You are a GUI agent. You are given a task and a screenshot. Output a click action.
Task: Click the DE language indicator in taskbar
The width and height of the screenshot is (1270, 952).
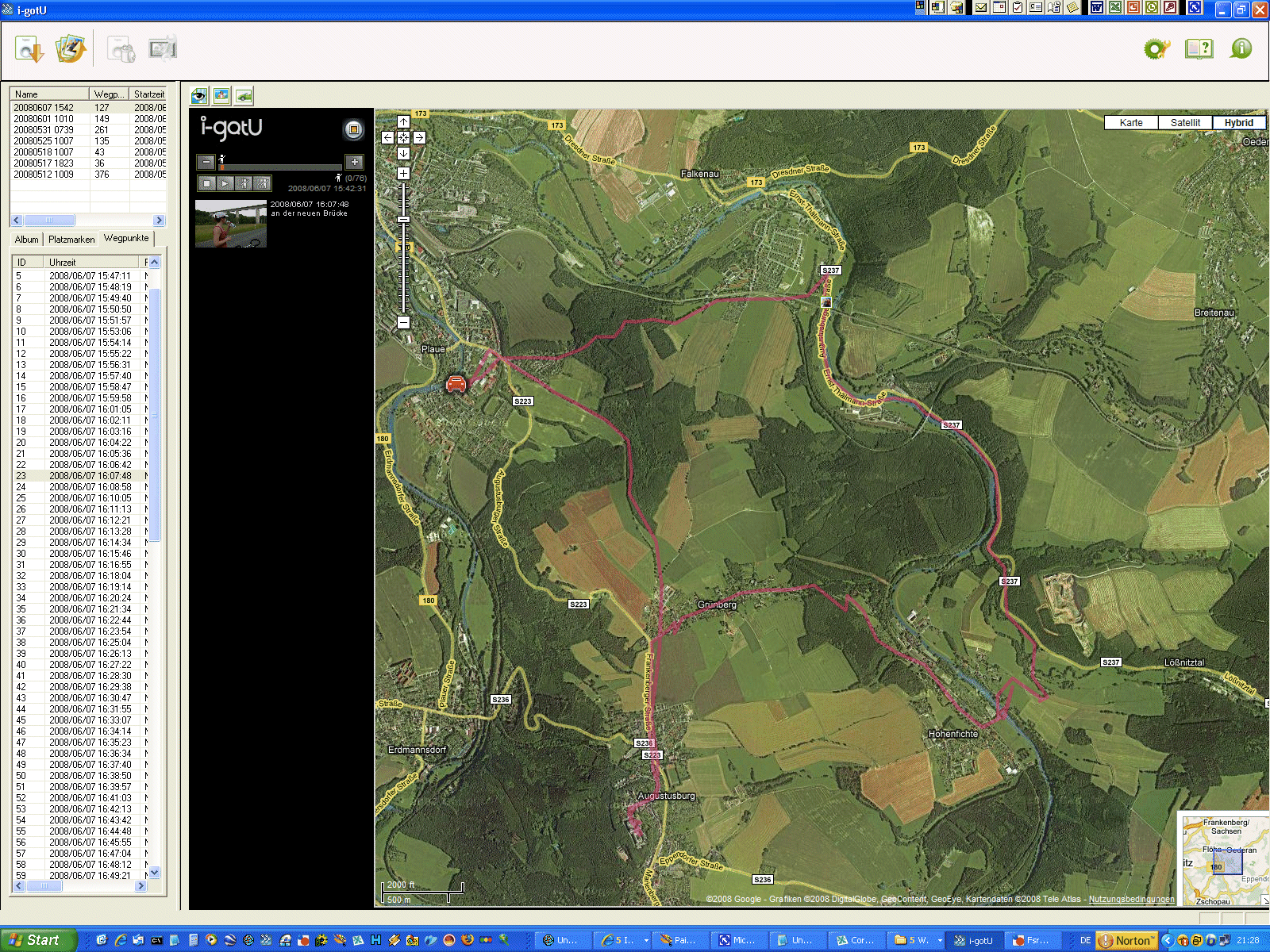coord(1085,940)
